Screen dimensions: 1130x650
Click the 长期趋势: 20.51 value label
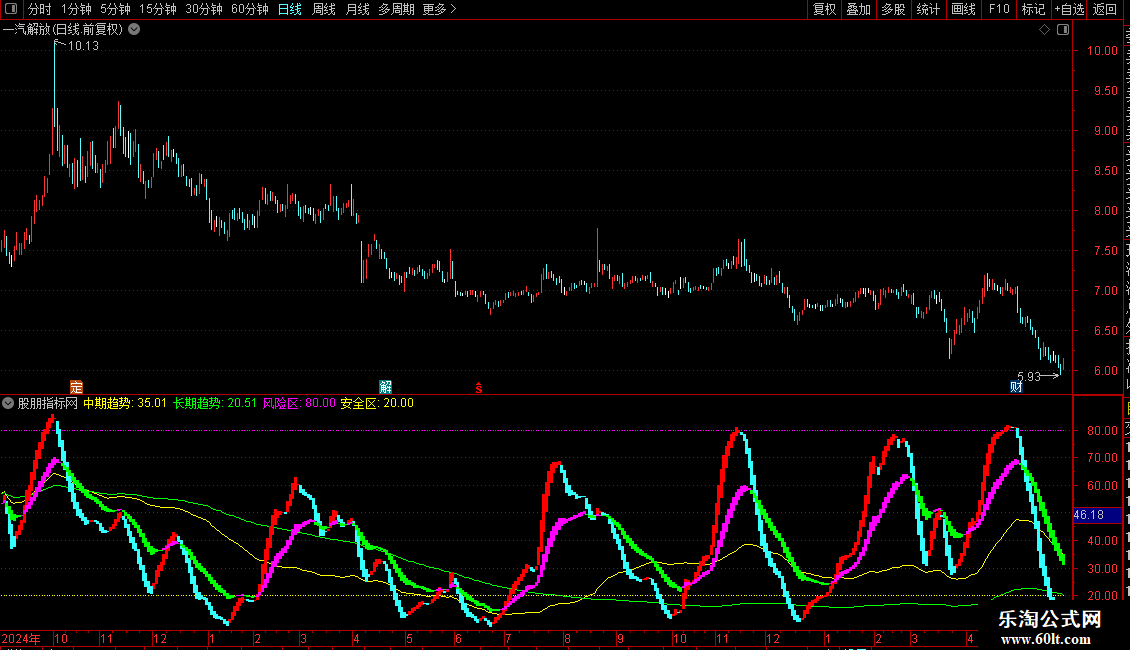coord(215,404)
